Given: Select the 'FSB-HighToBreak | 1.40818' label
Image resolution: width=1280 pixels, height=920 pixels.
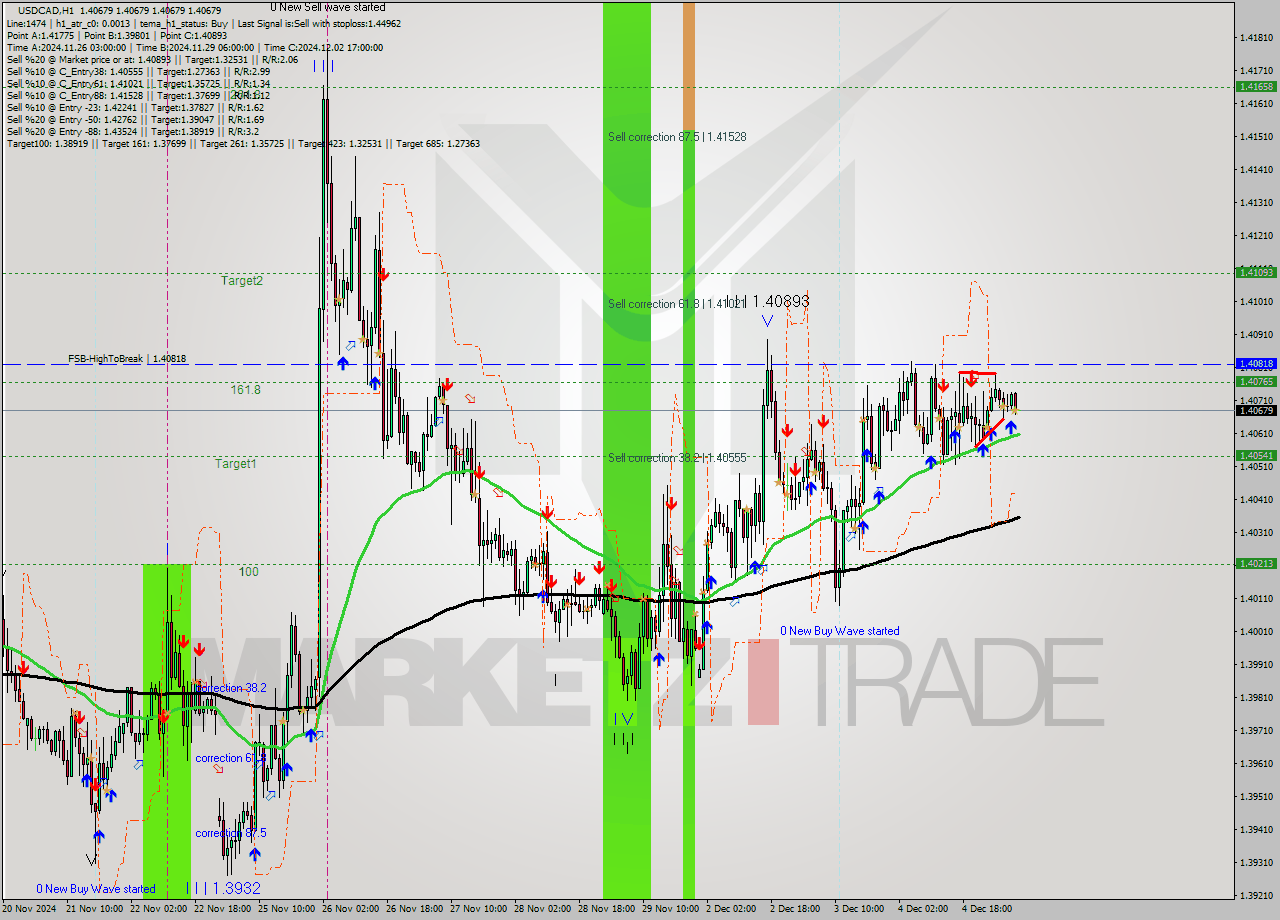Looking at the screenshot, I should click(127, 358).
